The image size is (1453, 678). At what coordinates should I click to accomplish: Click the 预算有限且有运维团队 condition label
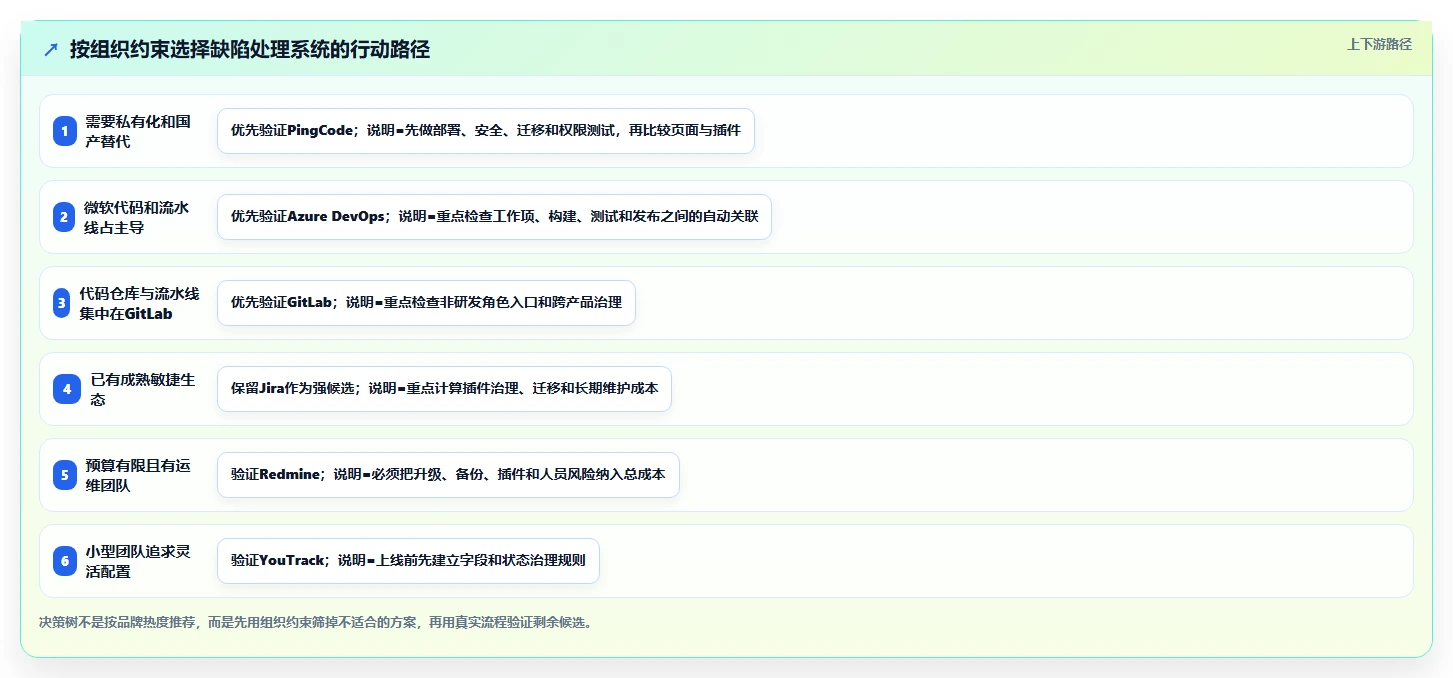[x=138, y=475]
